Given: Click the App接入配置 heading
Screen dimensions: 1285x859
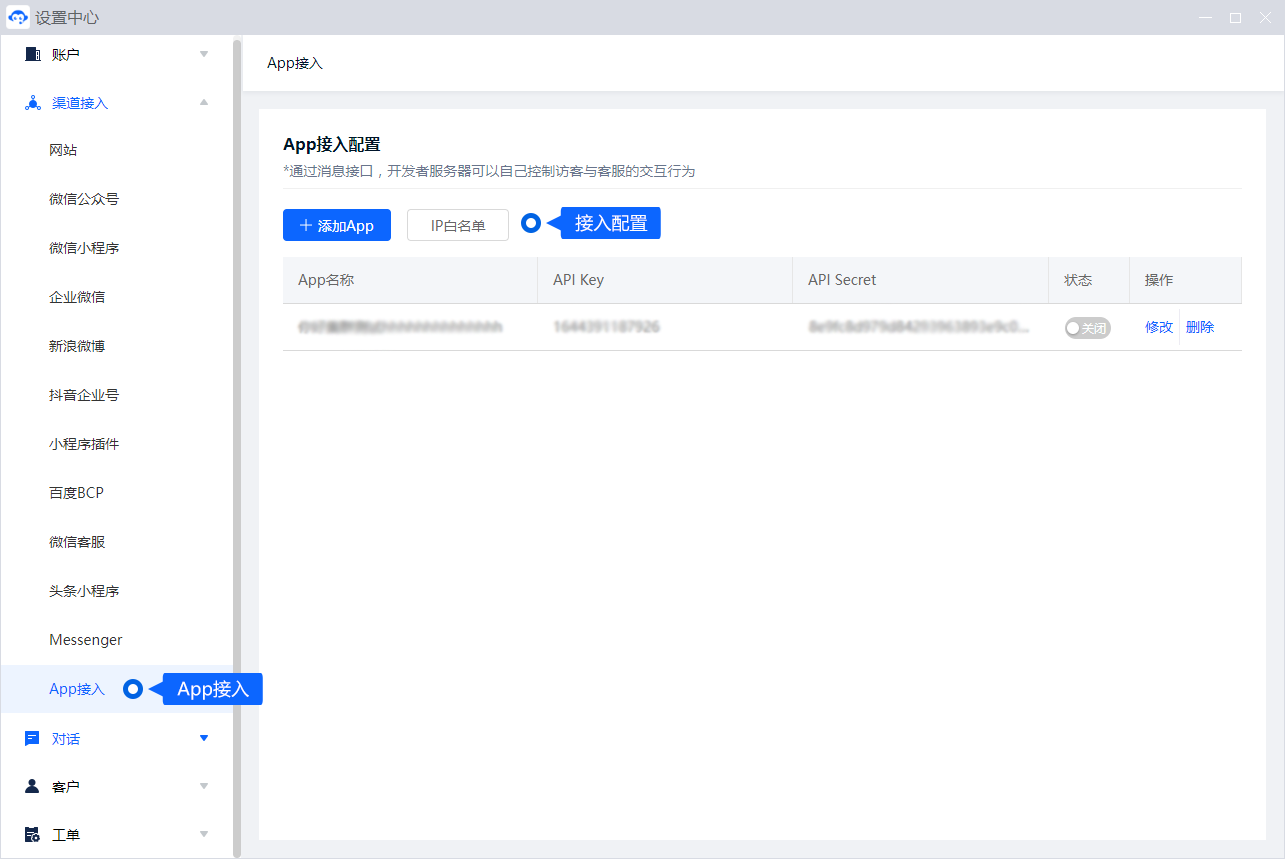Looking at the screenshot, I should (332, 145).
